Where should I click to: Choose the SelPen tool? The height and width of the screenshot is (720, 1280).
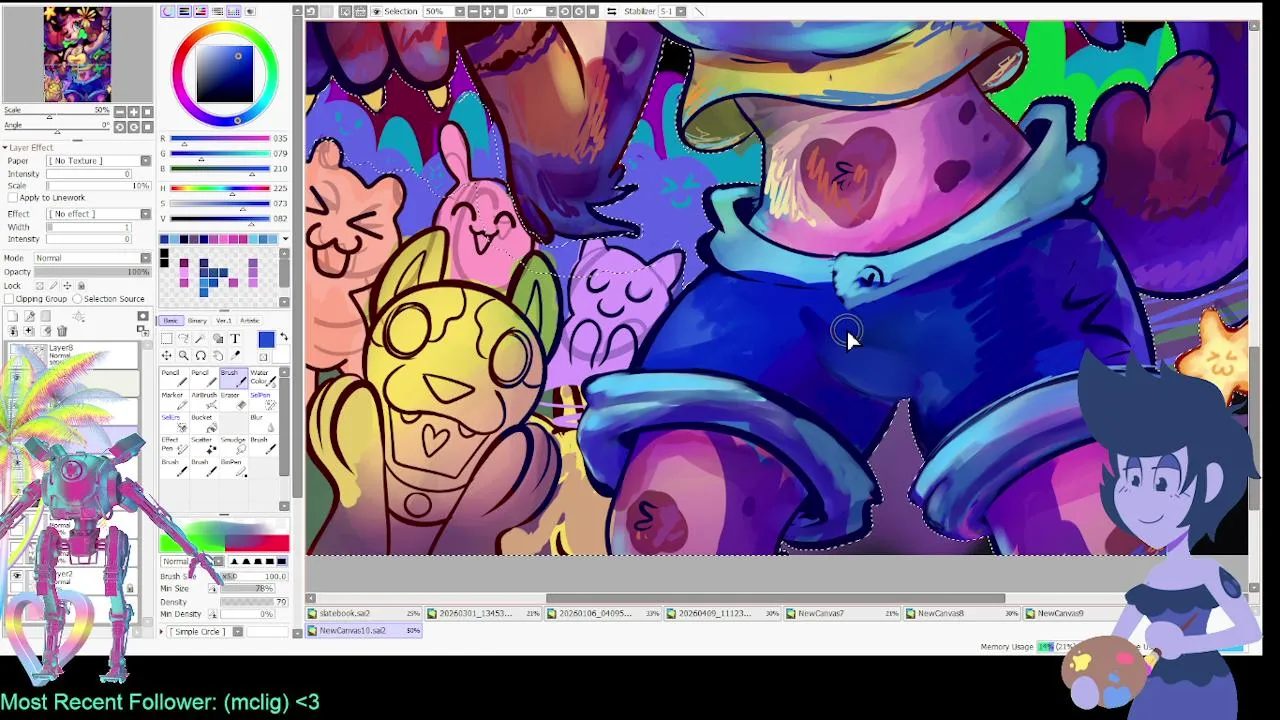(262, 401)
